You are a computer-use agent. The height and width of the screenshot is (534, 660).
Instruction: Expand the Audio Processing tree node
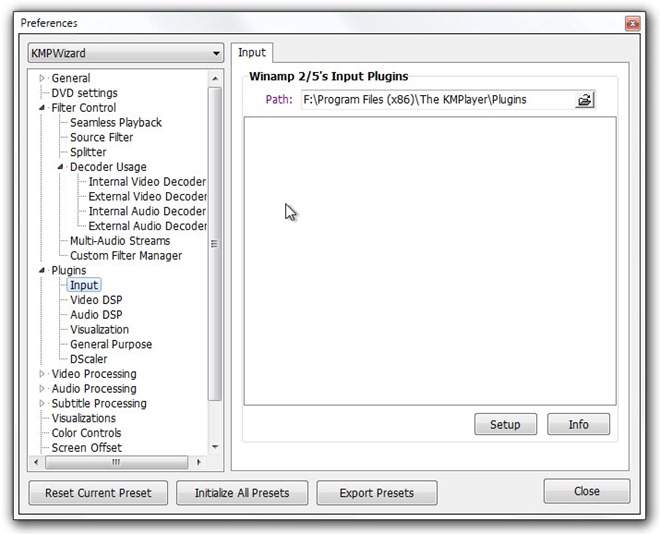pyautogui.click(x=42, y=388)
